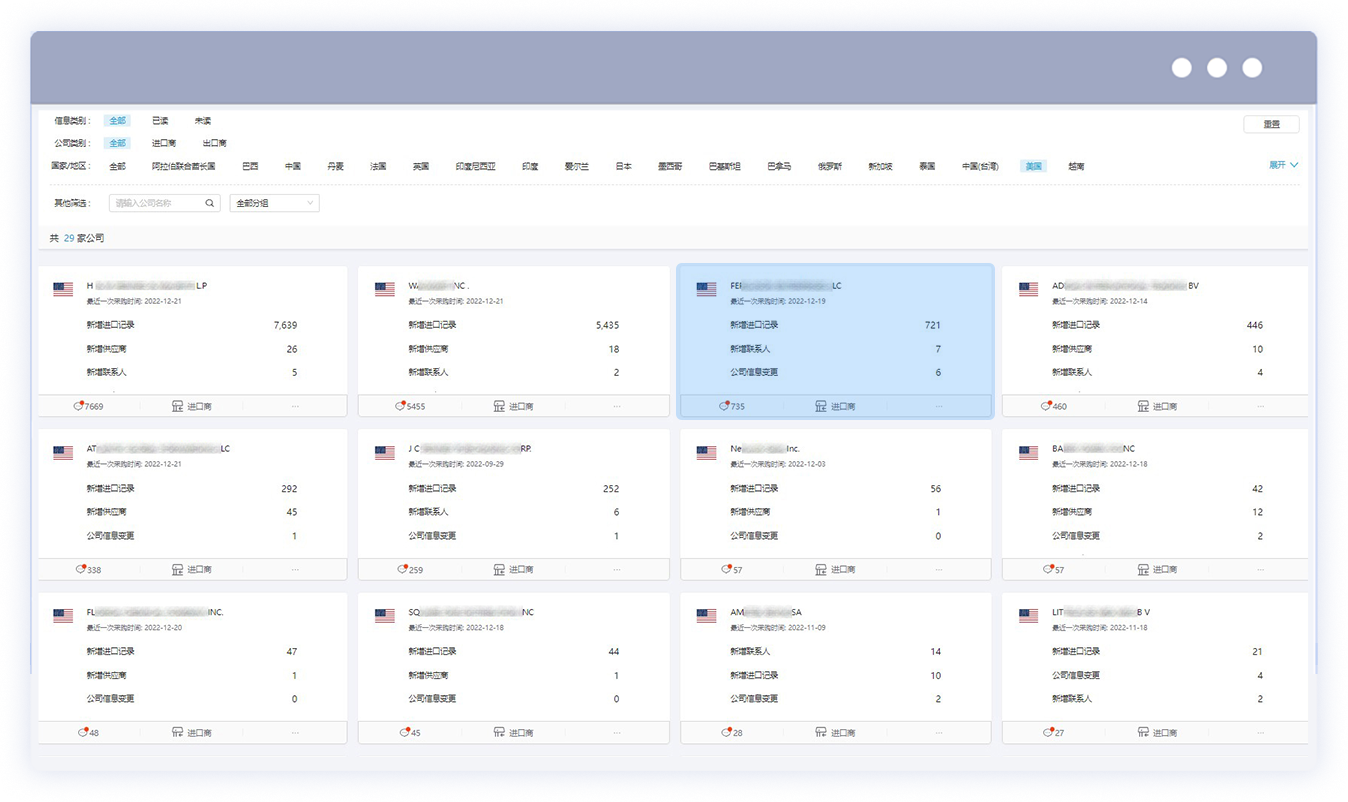Click the company name search input field
Screen dimensions: 1348x802
pos(157,203)
